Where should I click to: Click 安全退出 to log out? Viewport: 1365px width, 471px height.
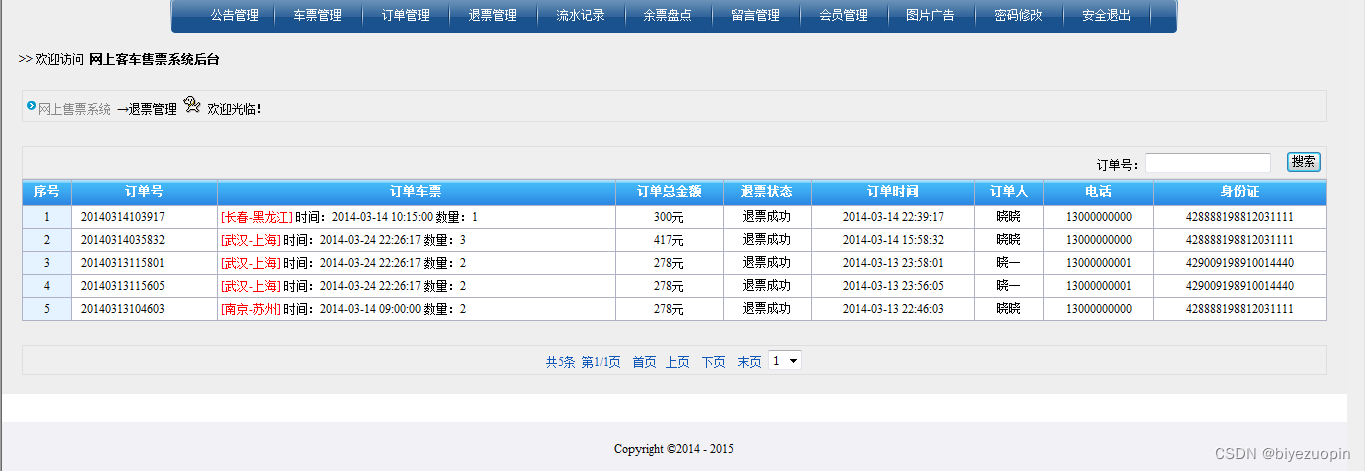pyautogui.click(x=1107, y=16)
